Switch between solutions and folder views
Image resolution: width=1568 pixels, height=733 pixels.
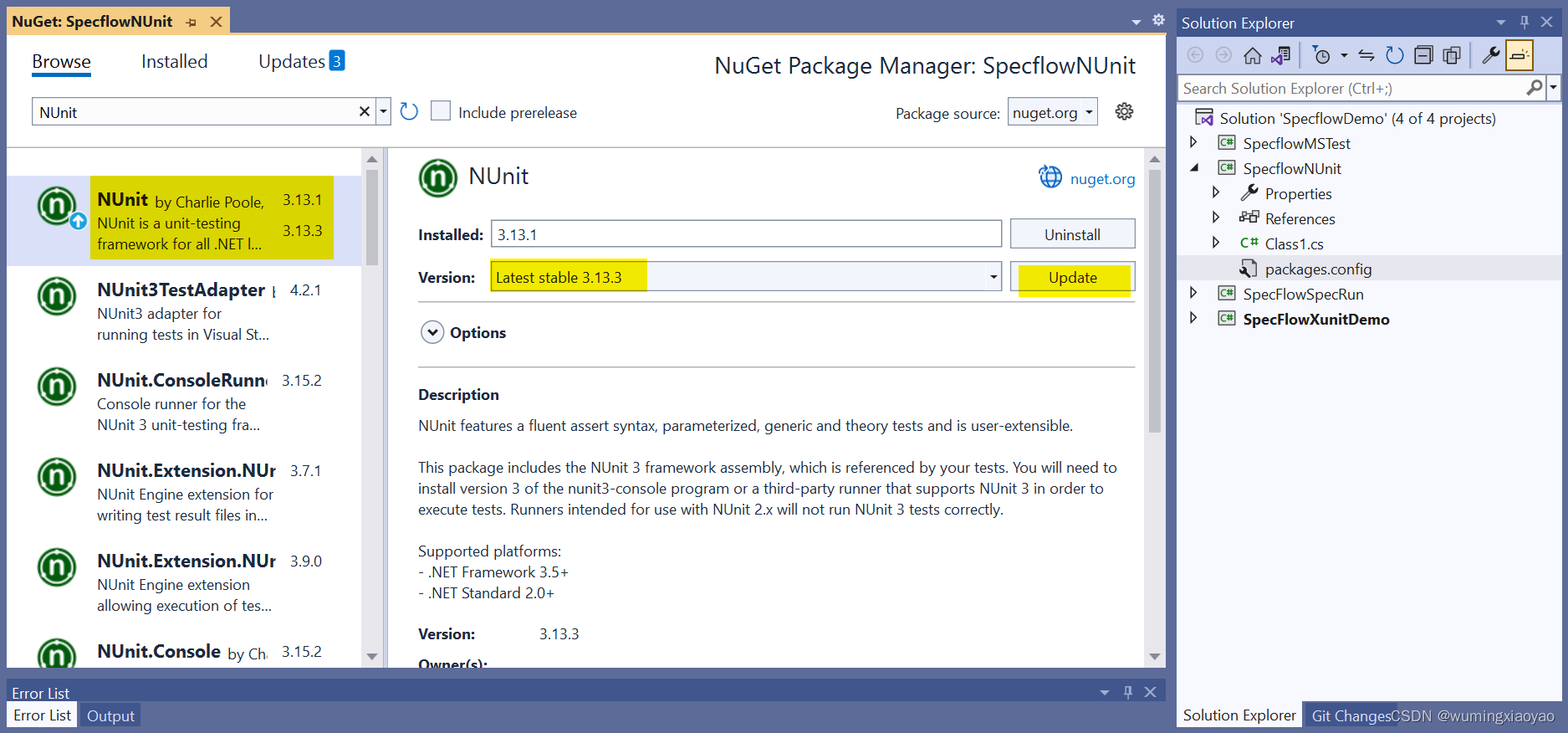point(1280,55)
